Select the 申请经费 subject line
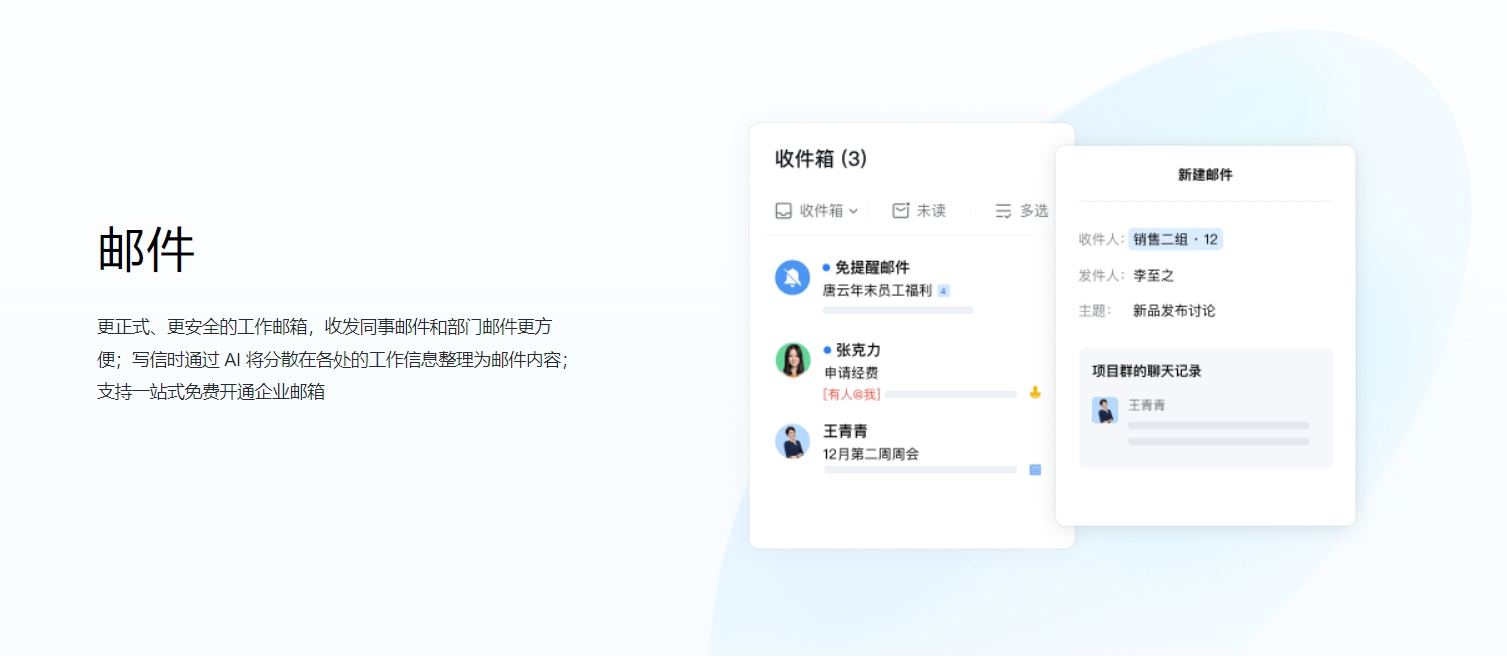Viewport: 1507px width, 672px height. click(850, 373)
